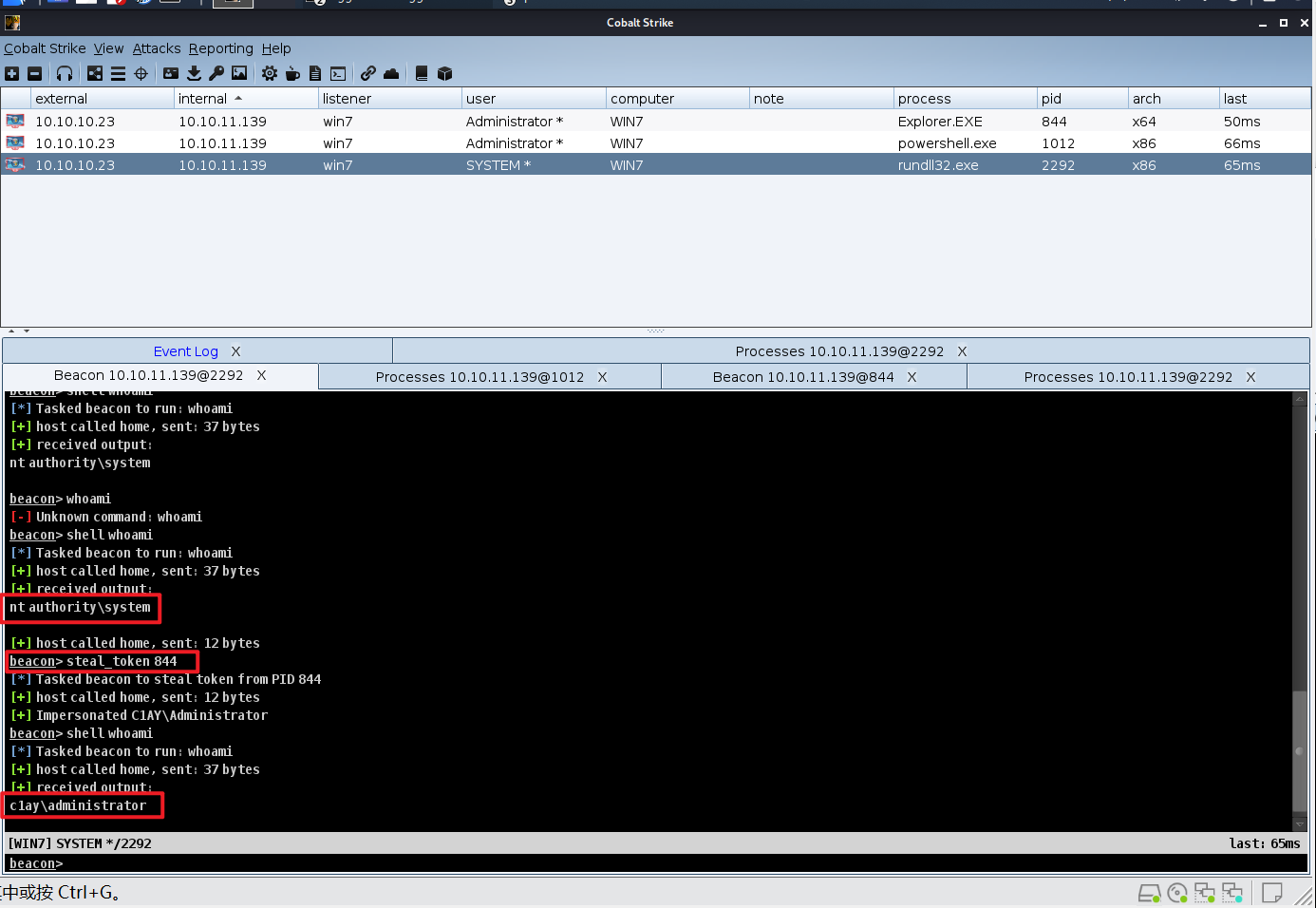Screen dimensions: 1316x908
Task: Click the document icon for Office macro
Action: [315, 73]
